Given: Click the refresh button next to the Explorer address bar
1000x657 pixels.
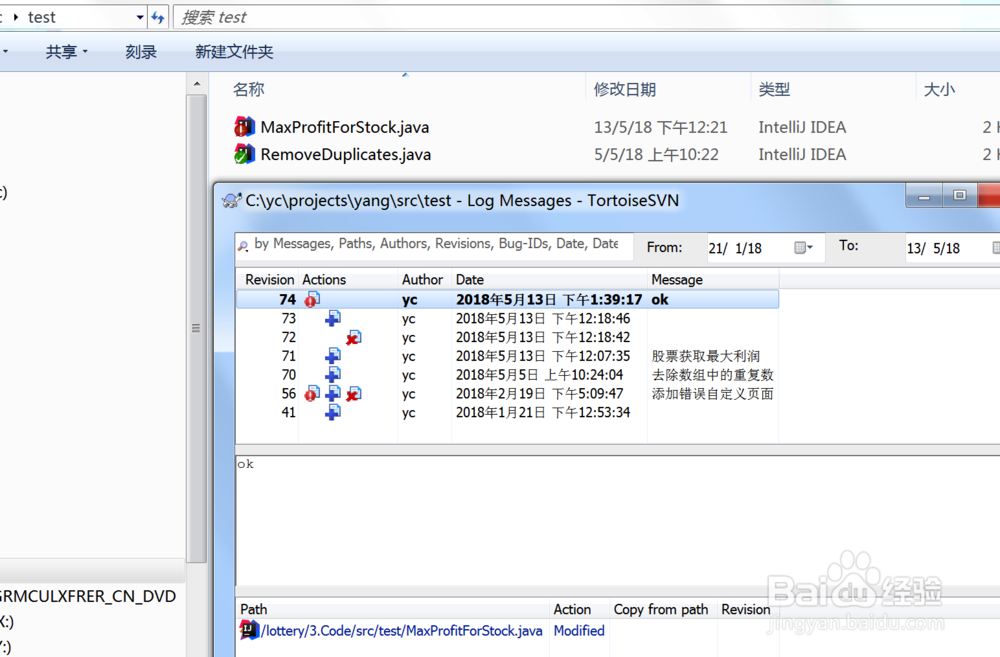Looking at the screenshot, I should coord(158,17).
